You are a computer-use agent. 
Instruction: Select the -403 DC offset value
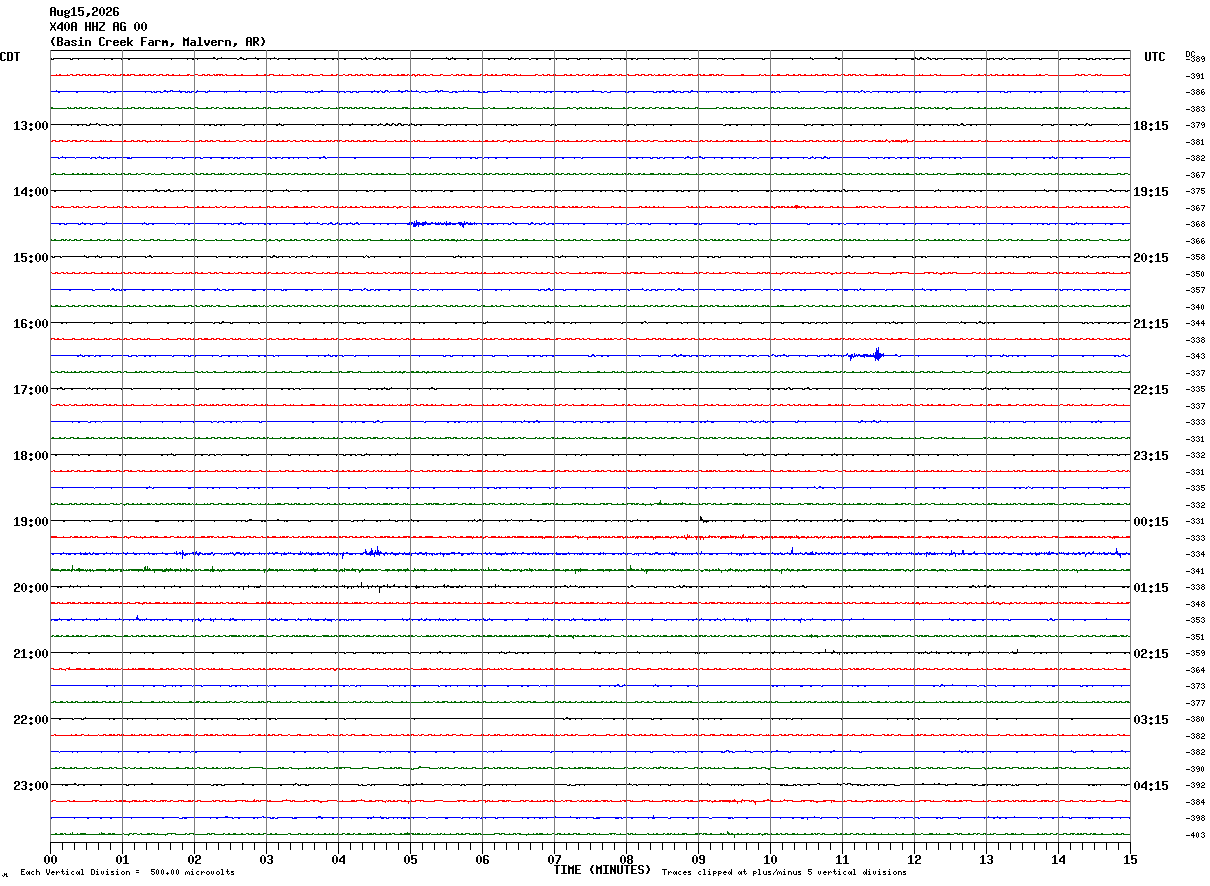click(1195, 835)
